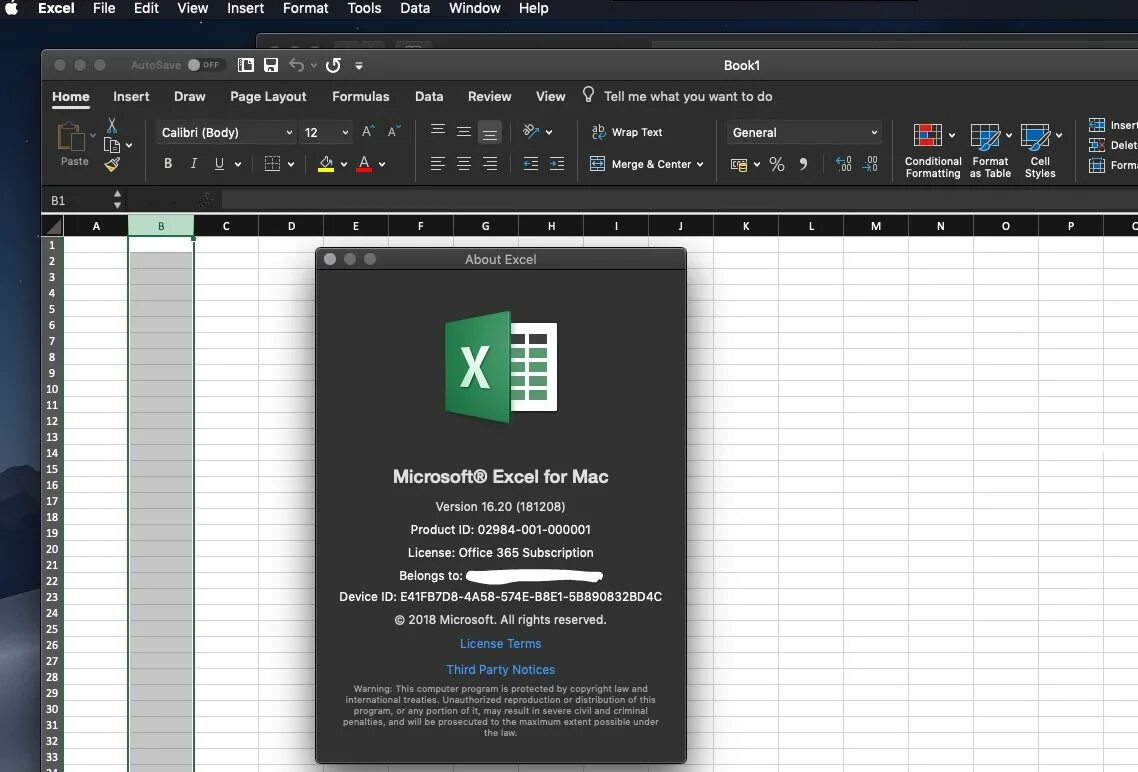Align text right
1138x772 pixels.
(490, 164)
